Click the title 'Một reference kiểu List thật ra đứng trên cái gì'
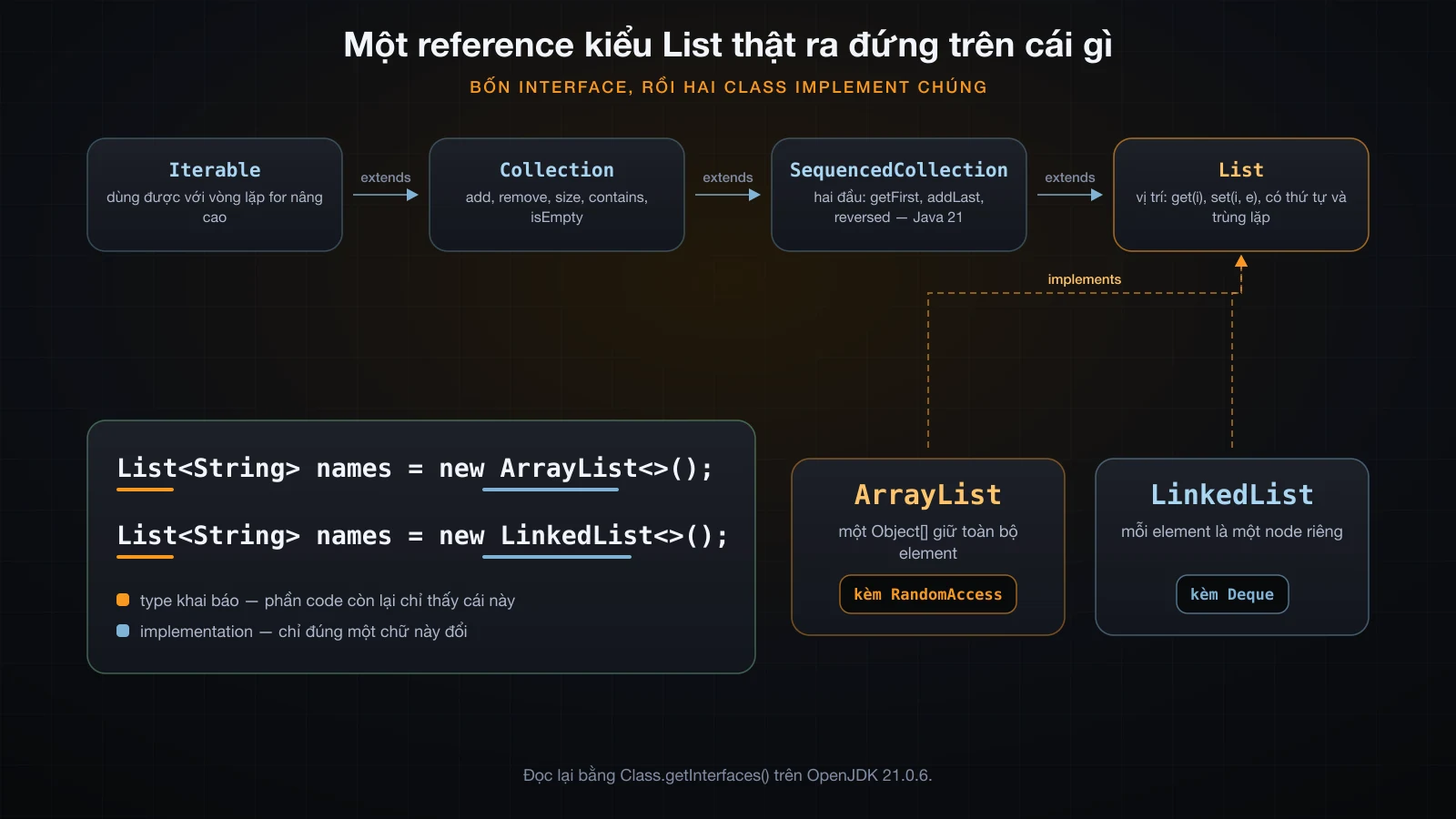Screen dimensions: 1456x819 point(728,45)
